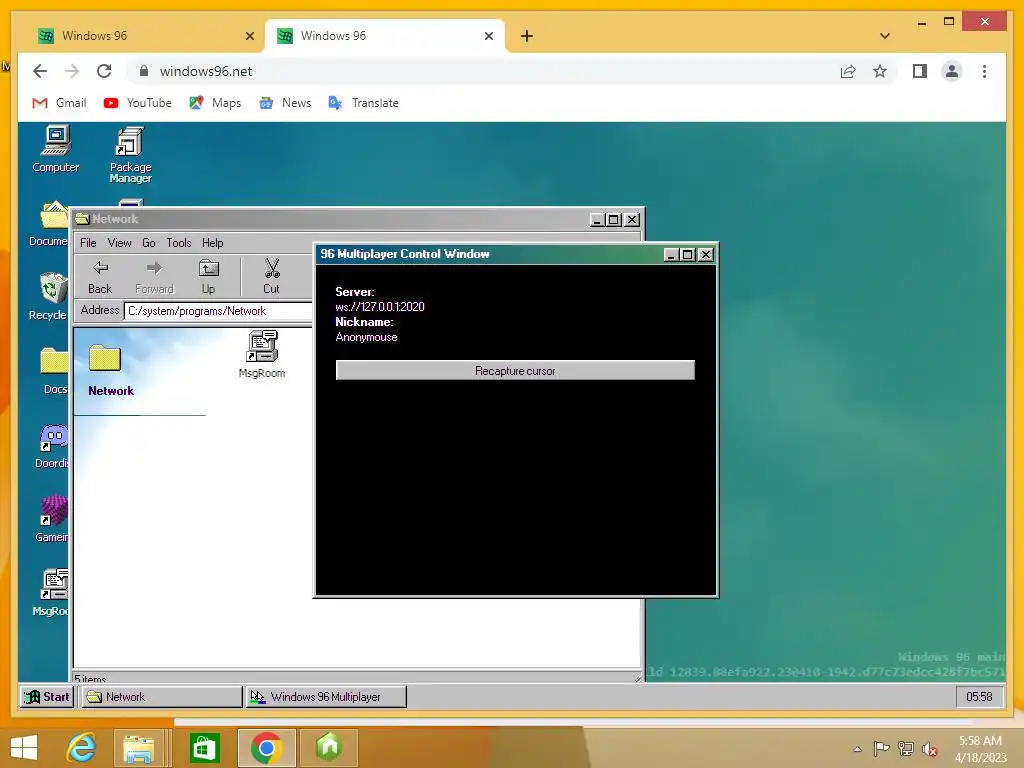Reload the windows96.net page
Image resolution: width=1024 pixels, height=768 pixels.
tap(104, 71)
